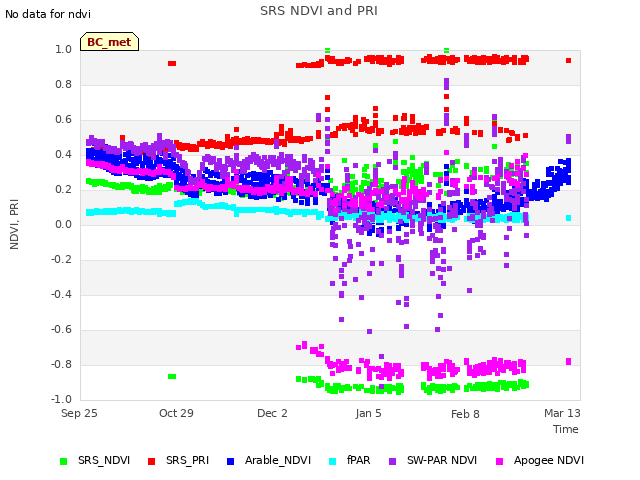Click the BC_met chart label tag
Viewport: 640px width, 480px height.
click(109, 42)
